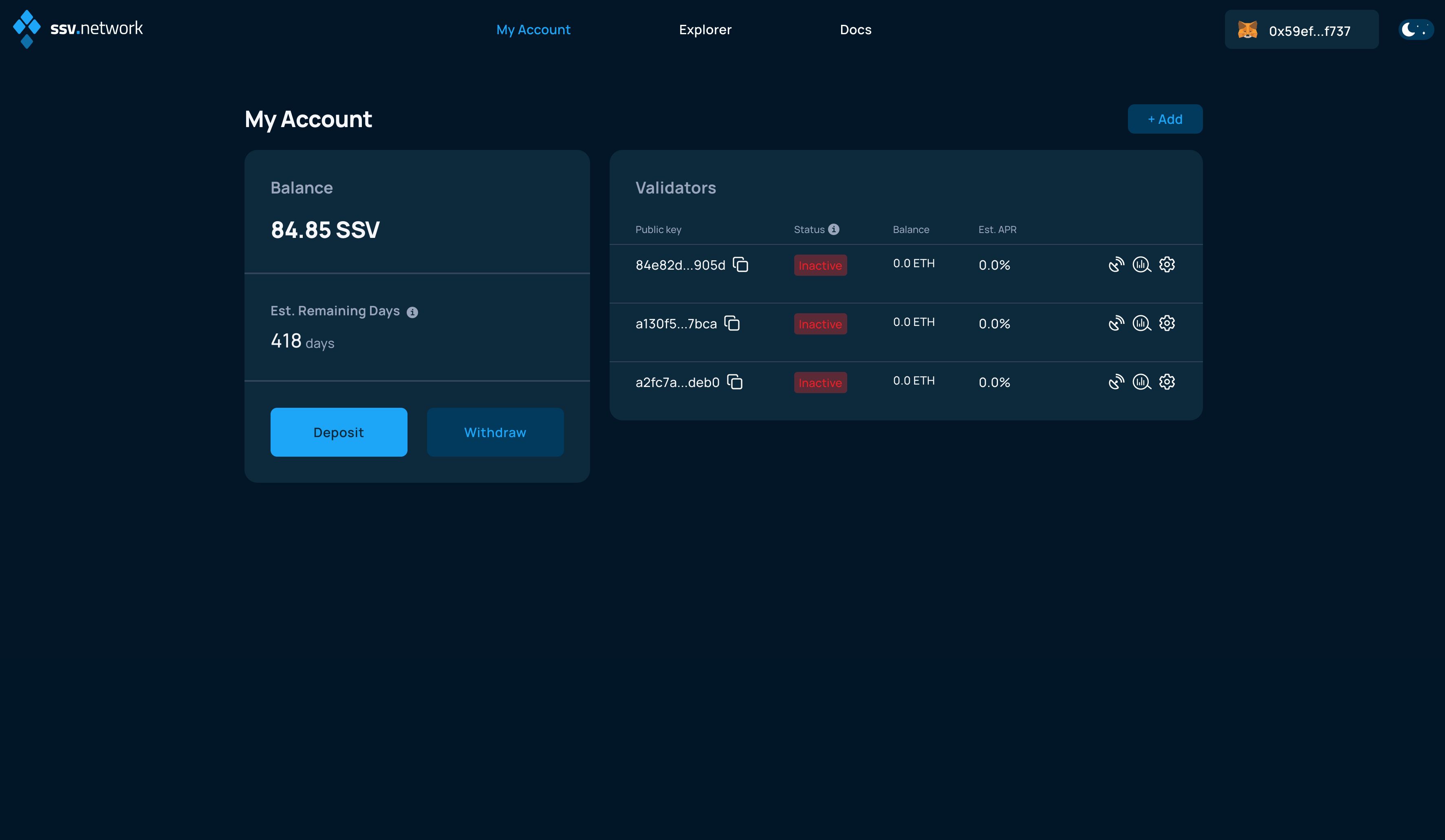Open settings gear for validator a130f5...7bca
The image size is (1445, 840).
(1167, 323)
